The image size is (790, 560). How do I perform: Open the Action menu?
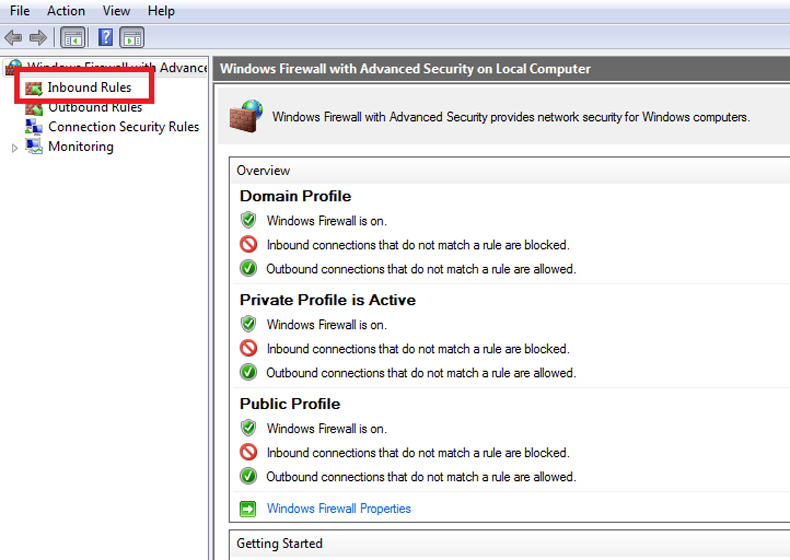point(66,11)
